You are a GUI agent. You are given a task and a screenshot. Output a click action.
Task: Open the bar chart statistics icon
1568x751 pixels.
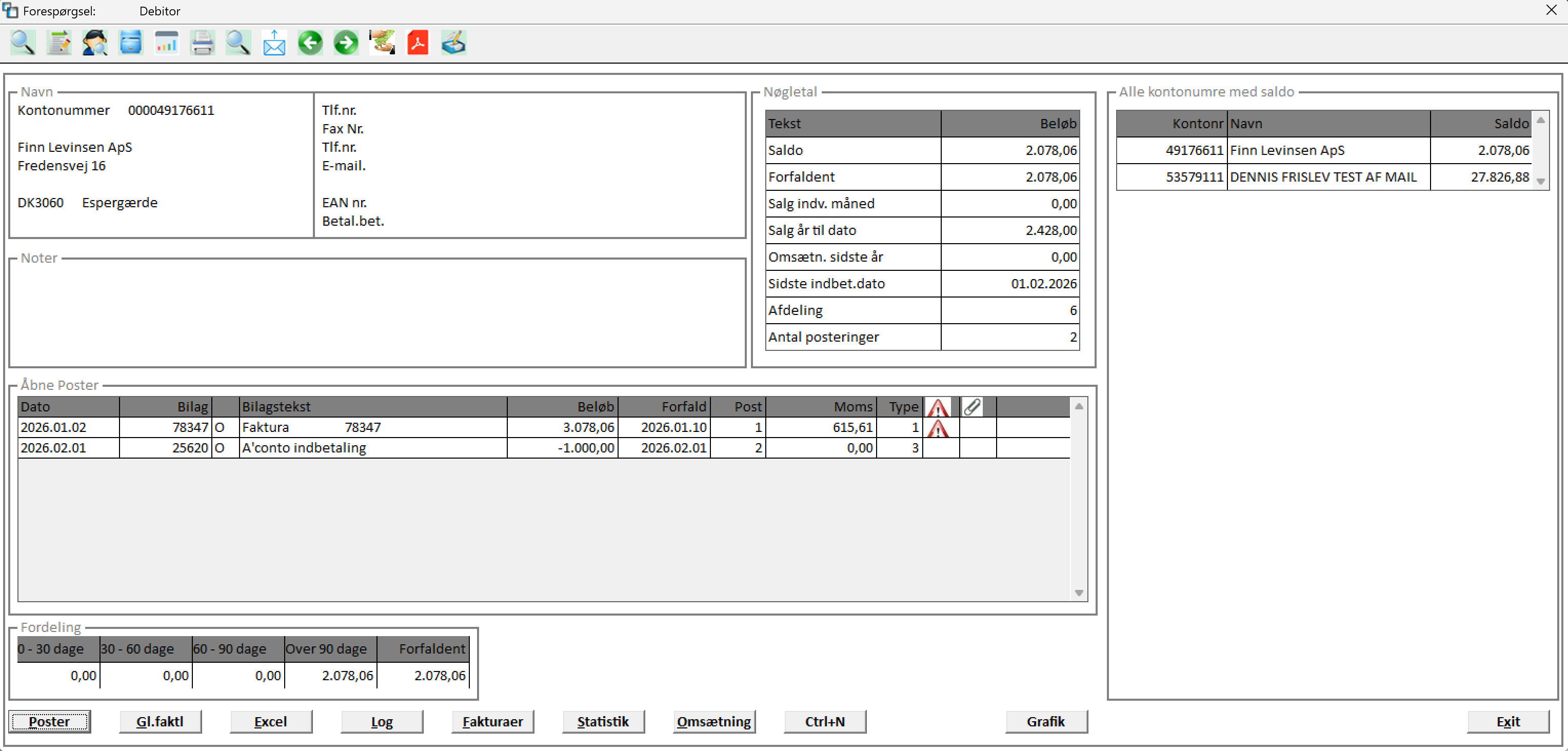166,43
